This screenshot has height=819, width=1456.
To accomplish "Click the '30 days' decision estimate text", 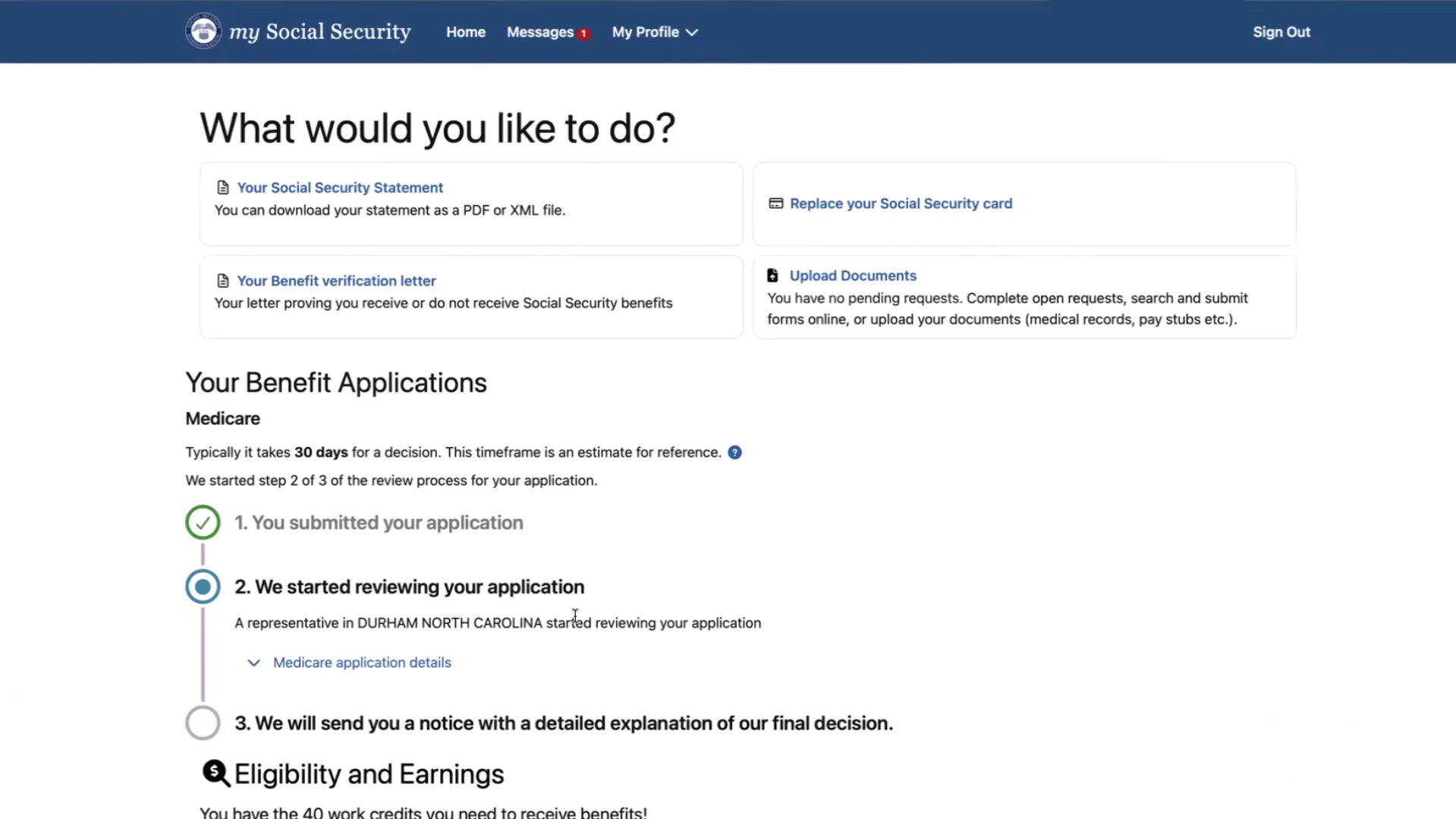I will tap(321, 452).
